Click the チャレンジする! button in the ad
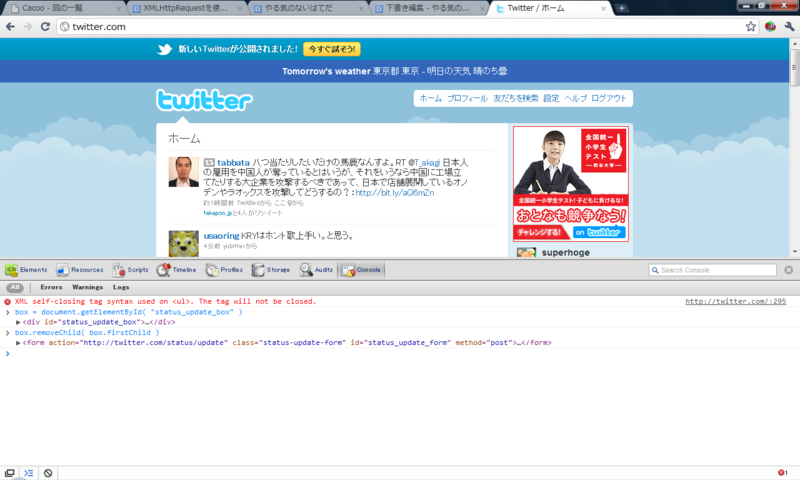The height and width of the screenshot is (480, 800). click(539, 233)
